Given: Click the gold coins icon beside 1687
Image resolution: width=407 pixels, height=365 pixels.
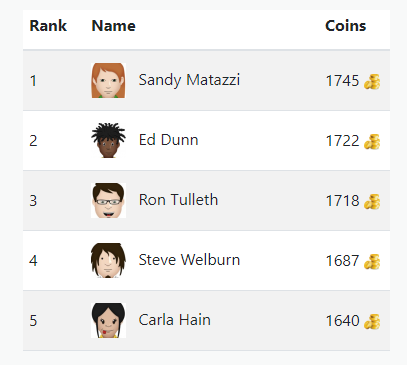Looking at the screenshot, I should (372, 262).
